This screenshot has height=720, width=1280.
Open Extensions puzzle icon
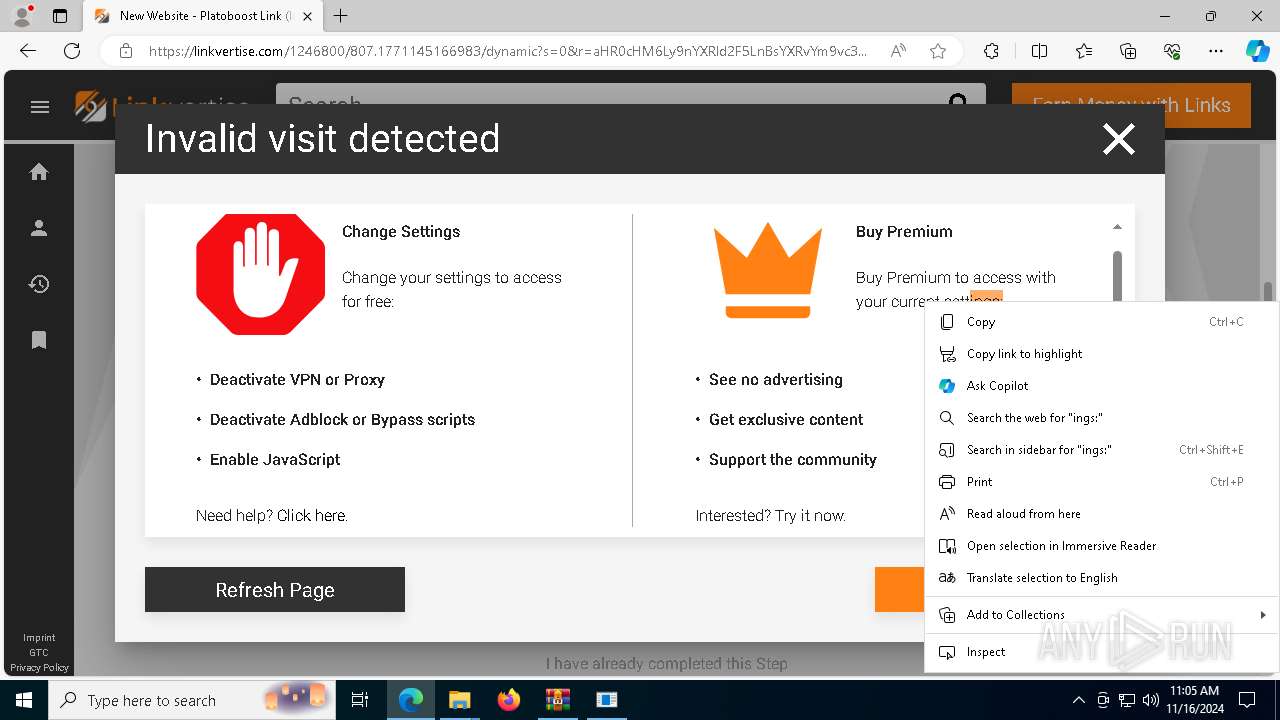[x=991, y=51]
